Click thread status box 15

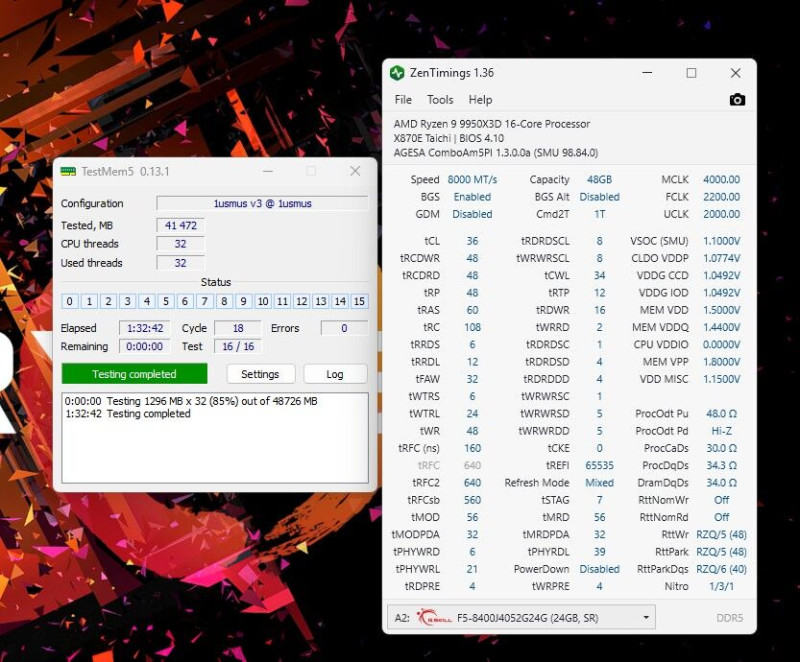tap(359, 301)
